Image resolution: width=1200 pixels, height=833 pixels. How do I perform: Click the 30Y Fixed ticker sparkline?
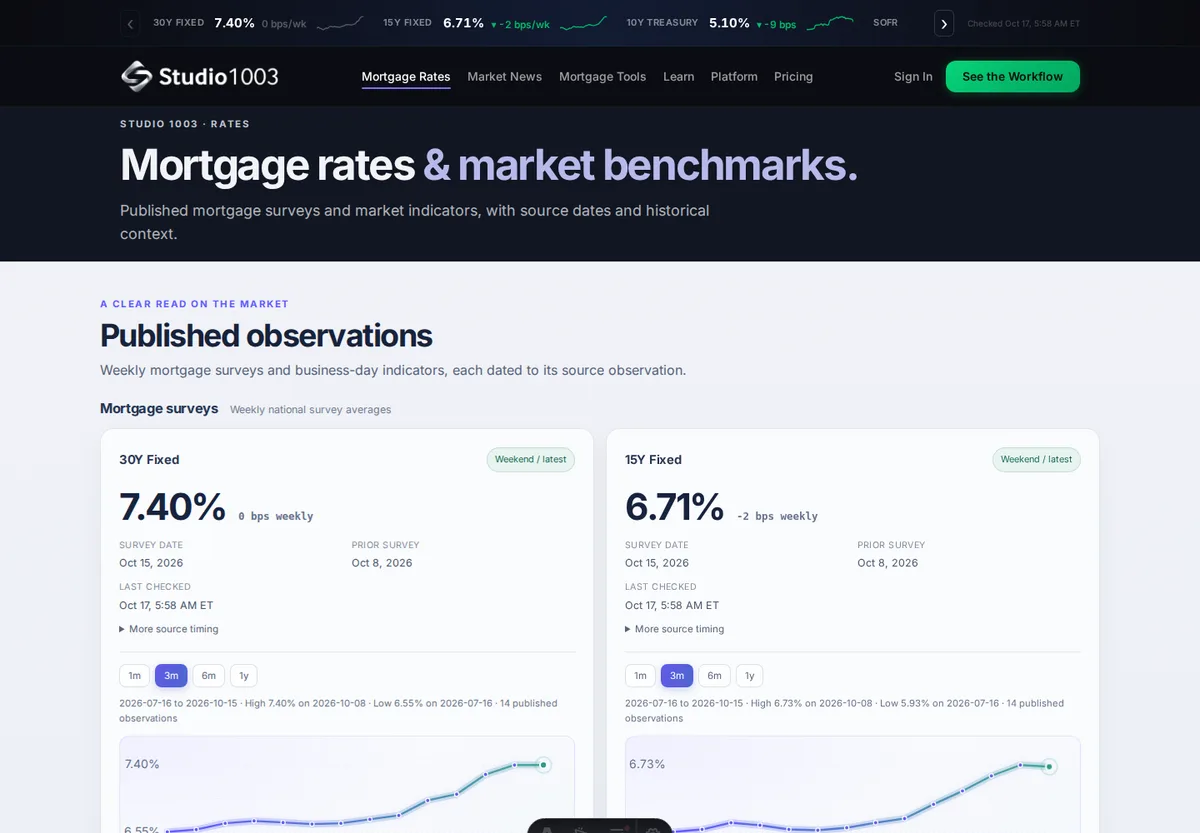click(340, 23)
